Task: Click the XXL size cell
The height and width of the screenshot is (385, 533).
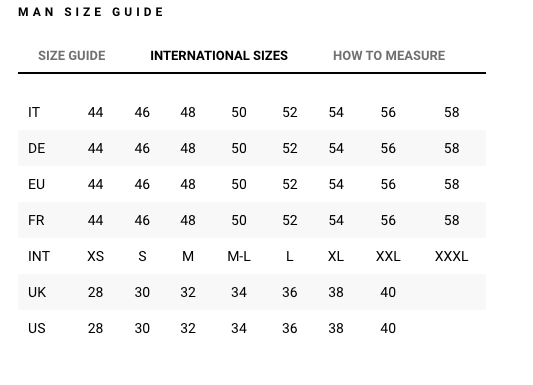Action: (388, 257)
